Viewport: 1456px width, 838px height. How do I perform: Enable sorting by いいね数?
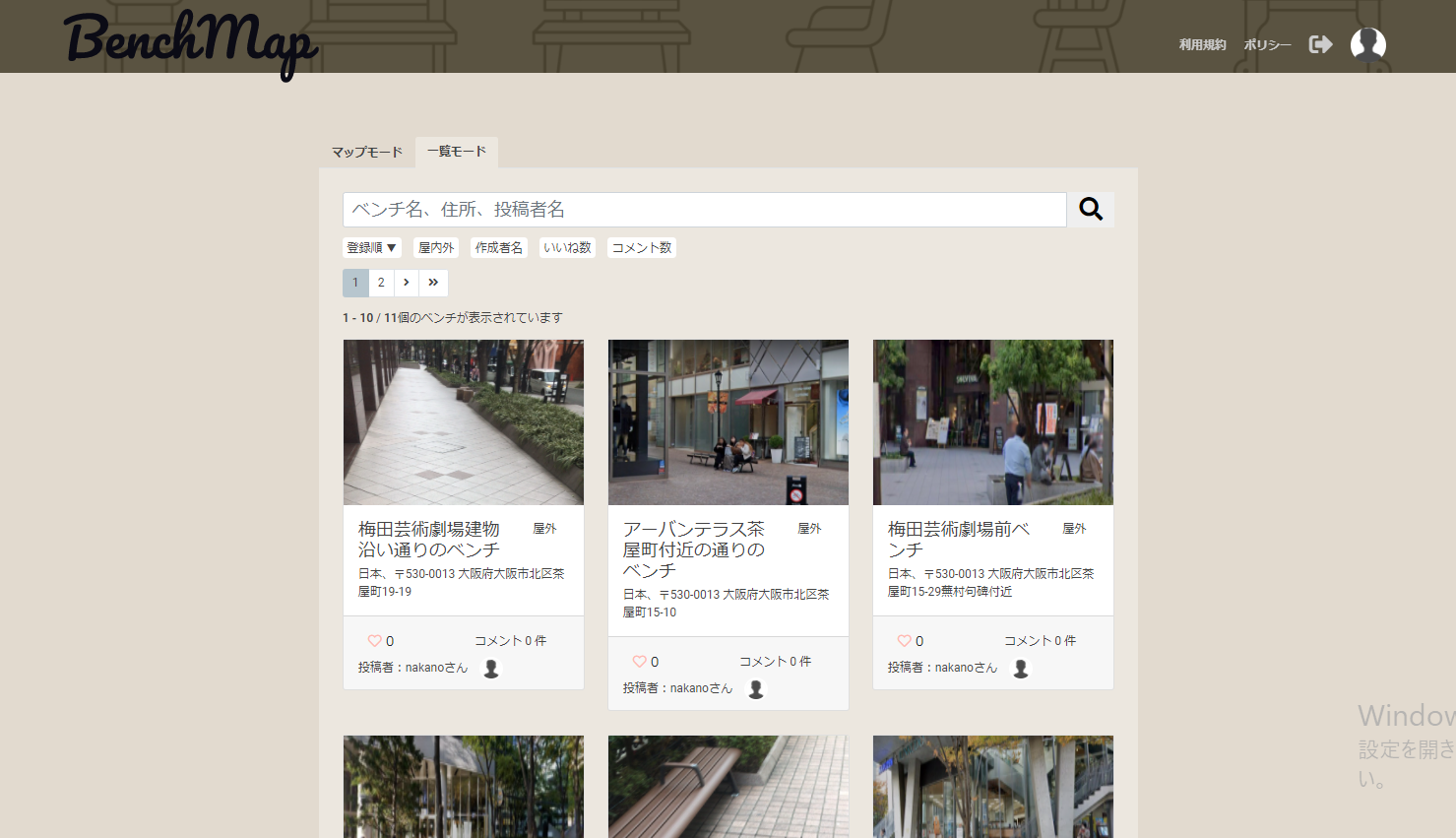[x=567, y=247]
